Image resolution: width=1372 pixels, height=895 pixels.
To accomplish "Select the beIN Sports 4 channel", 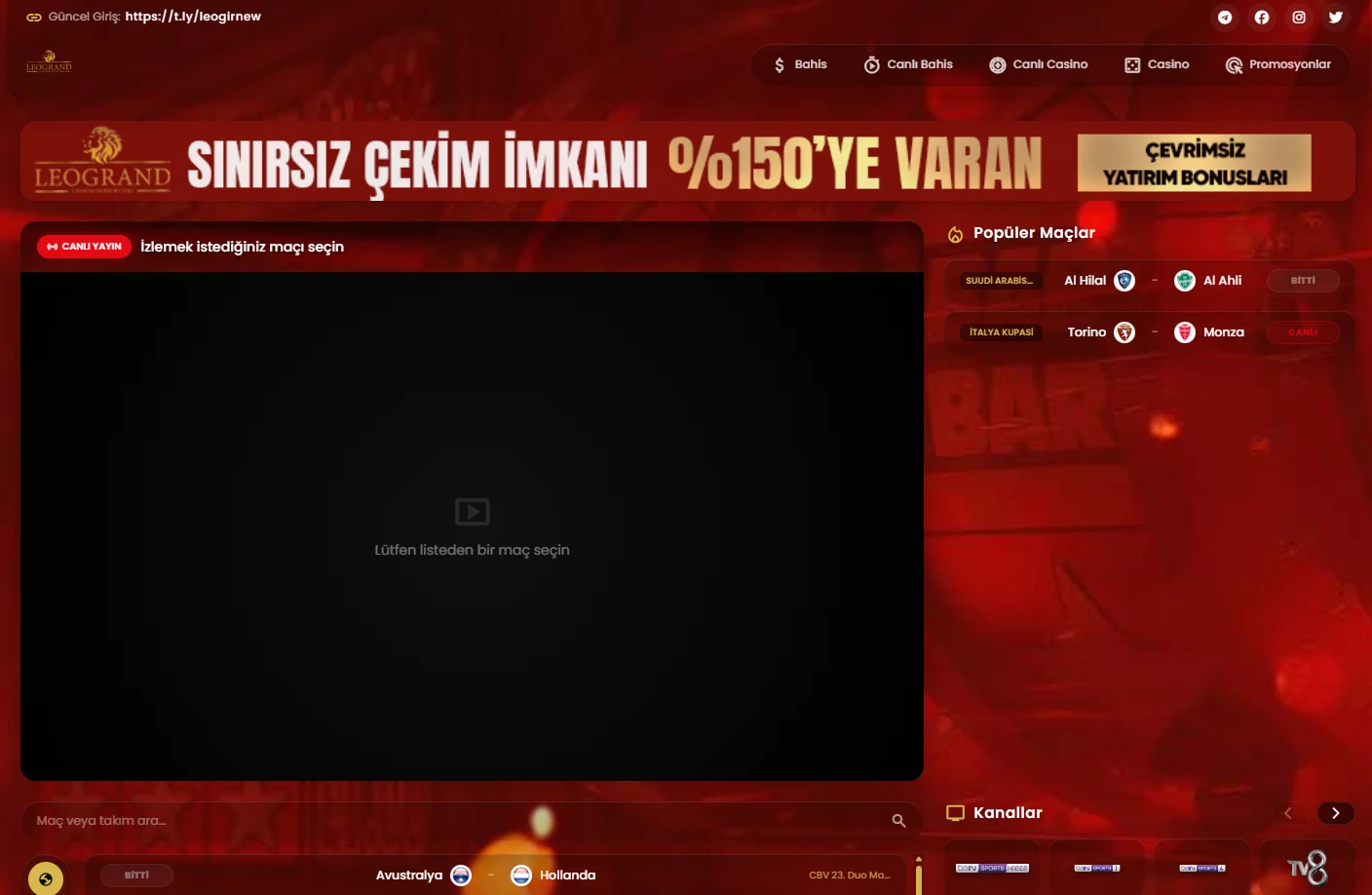I will pos(1202,868).
